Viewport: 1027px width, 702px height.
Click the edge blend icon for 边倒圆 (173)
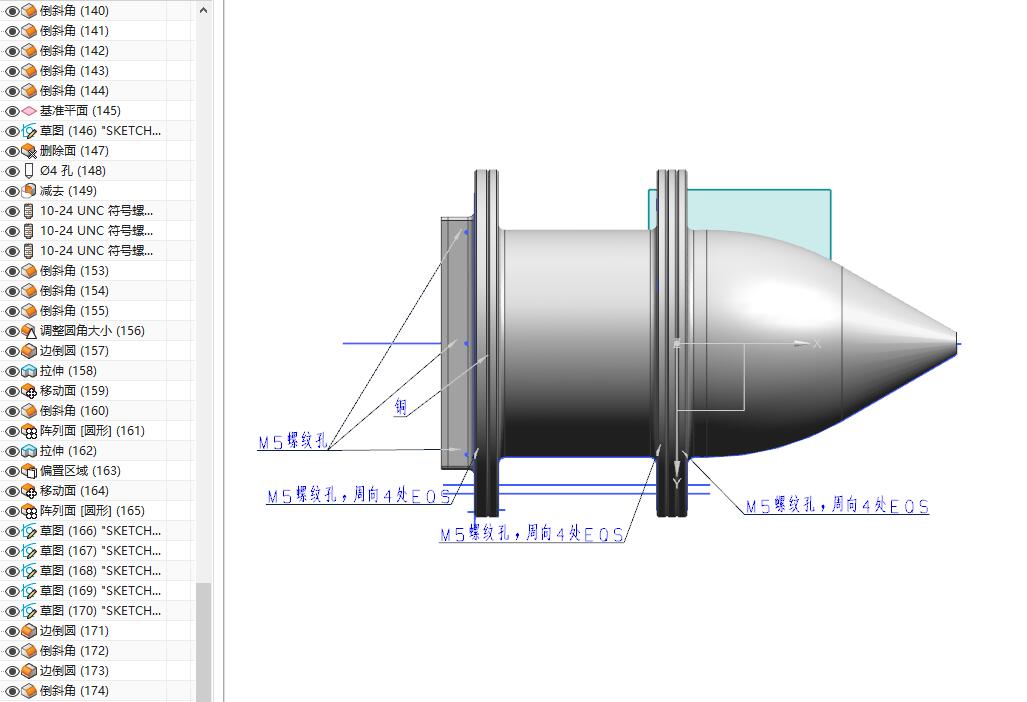(x=29, y=671)
